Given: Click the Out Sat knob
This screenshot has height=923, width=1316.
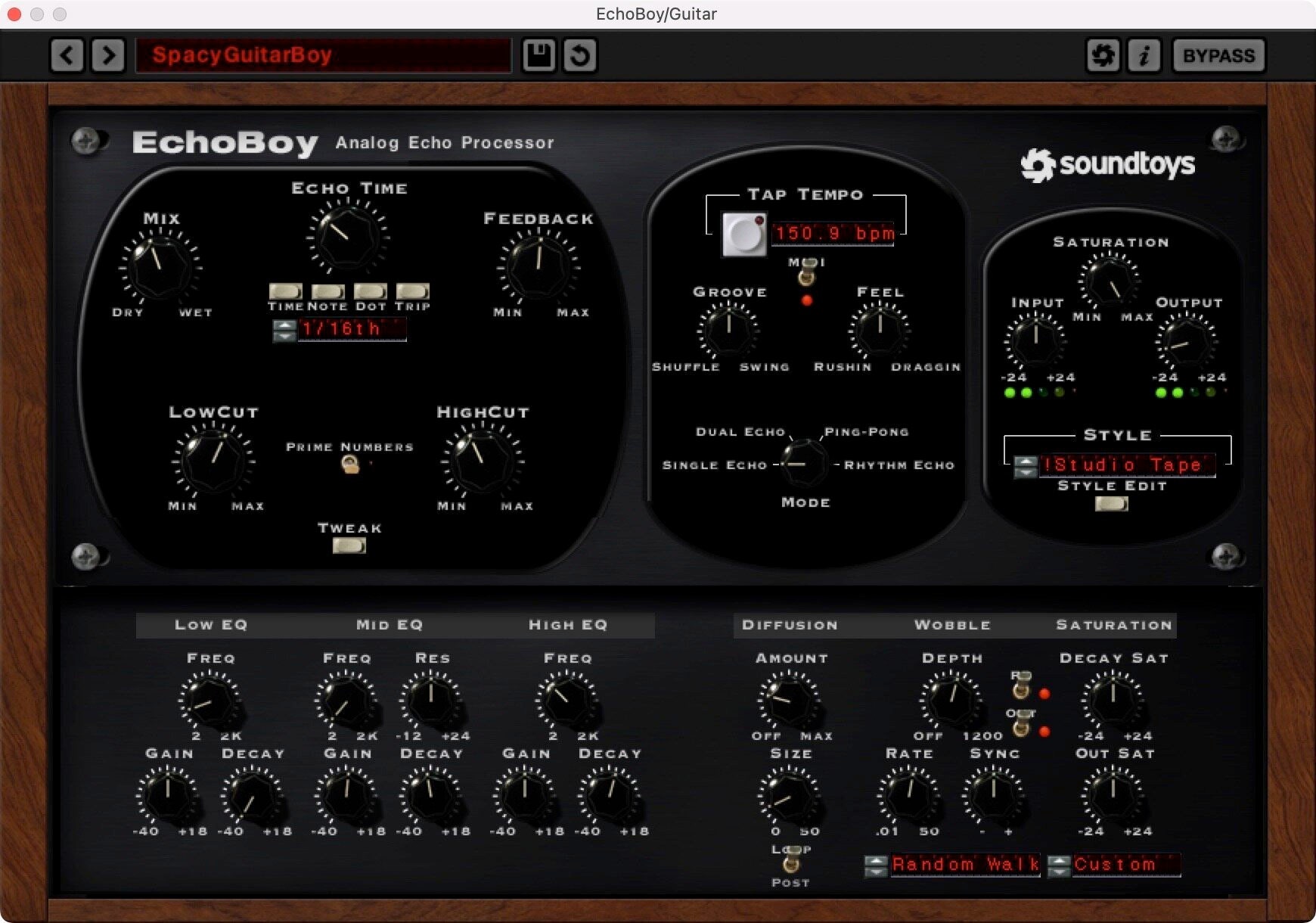Looking at the screenshot, I should click(x=1113, y=796).
